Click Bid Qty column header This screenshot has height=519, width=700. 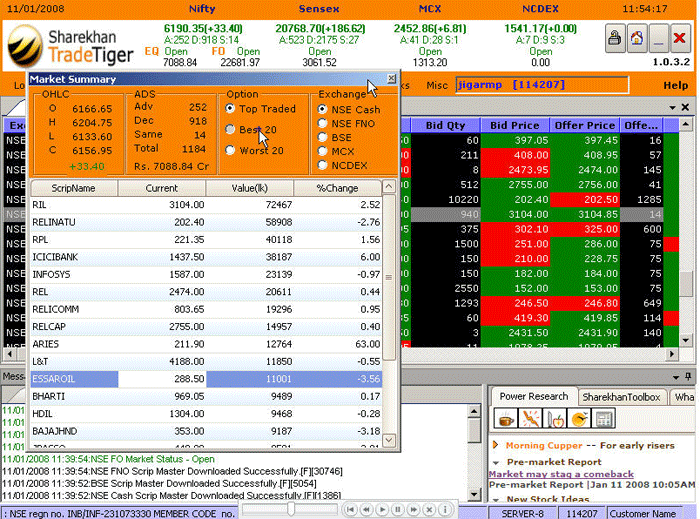click(x=445, y=125)
